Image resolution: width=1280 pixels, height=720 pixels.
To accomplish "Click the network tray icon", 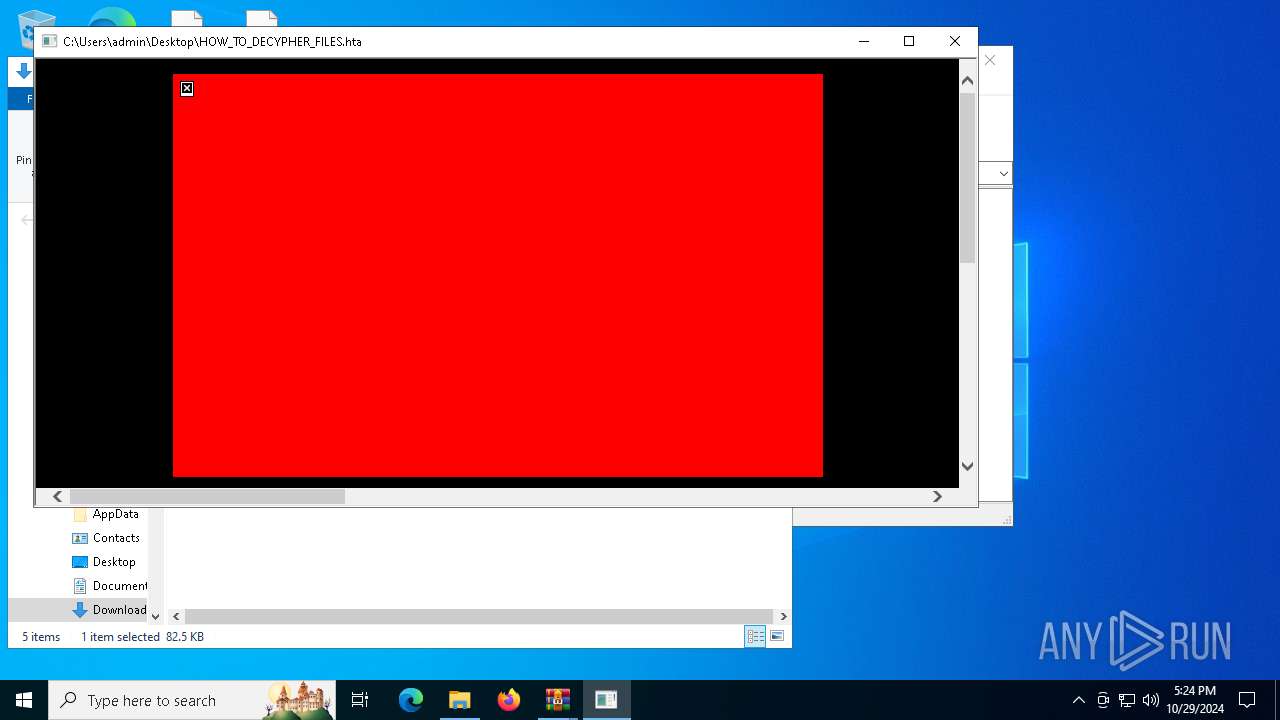I will [x=1127, y=700].
